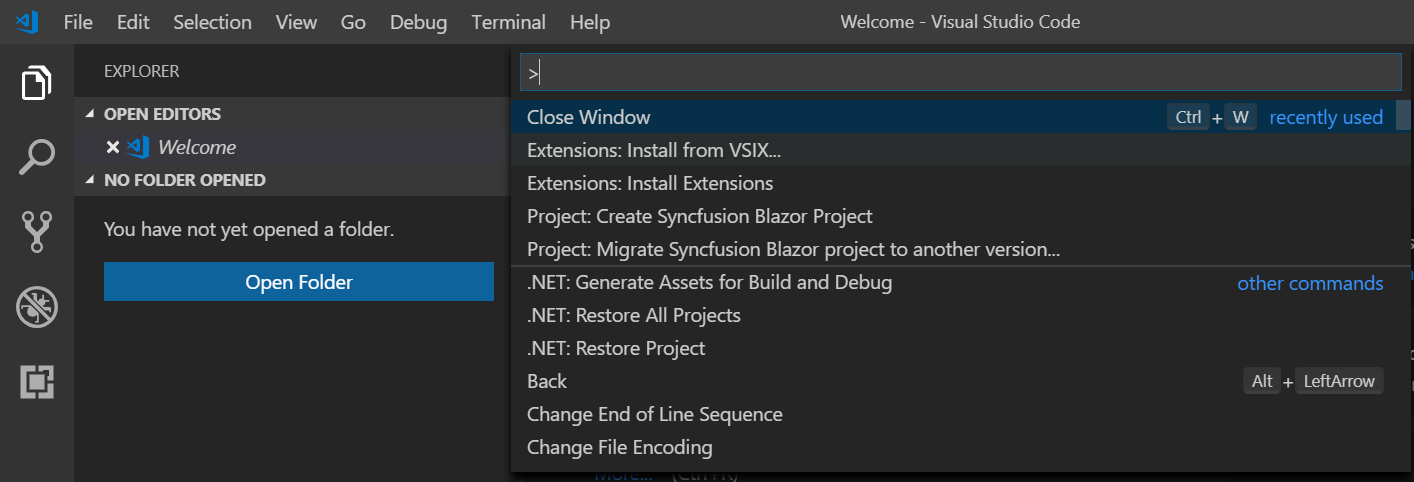Open the Extensions view icon

click(x=37, y=381)
